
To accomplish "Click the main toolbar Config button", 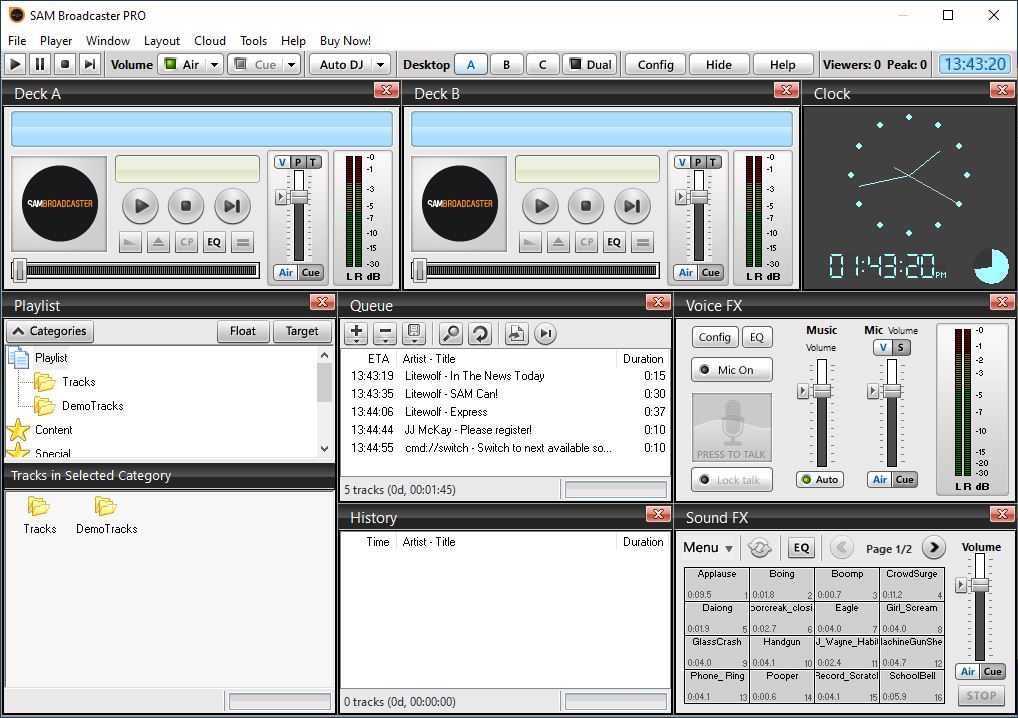I will [655, 64].
